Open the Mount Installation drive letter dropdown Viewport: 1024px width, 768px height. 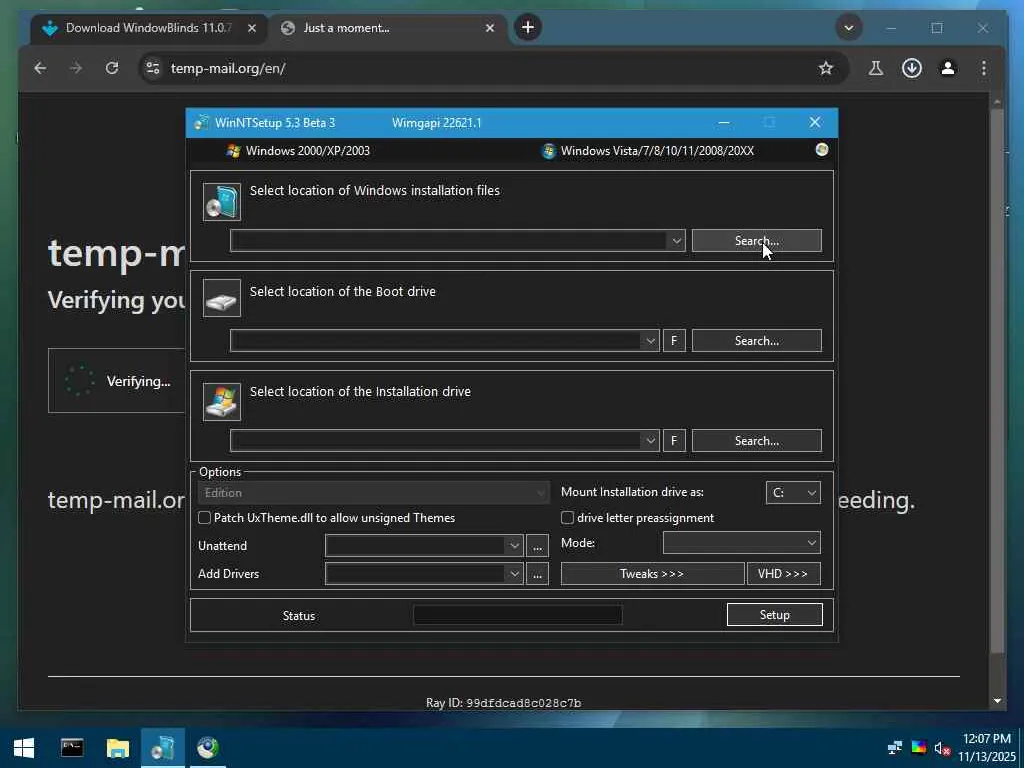793,492
